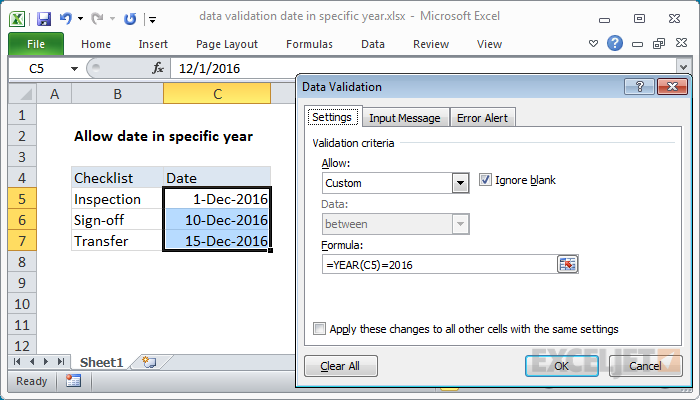Click cell with 10-Dec-2016
700x400 pixels.
click(x=217, y=220)
